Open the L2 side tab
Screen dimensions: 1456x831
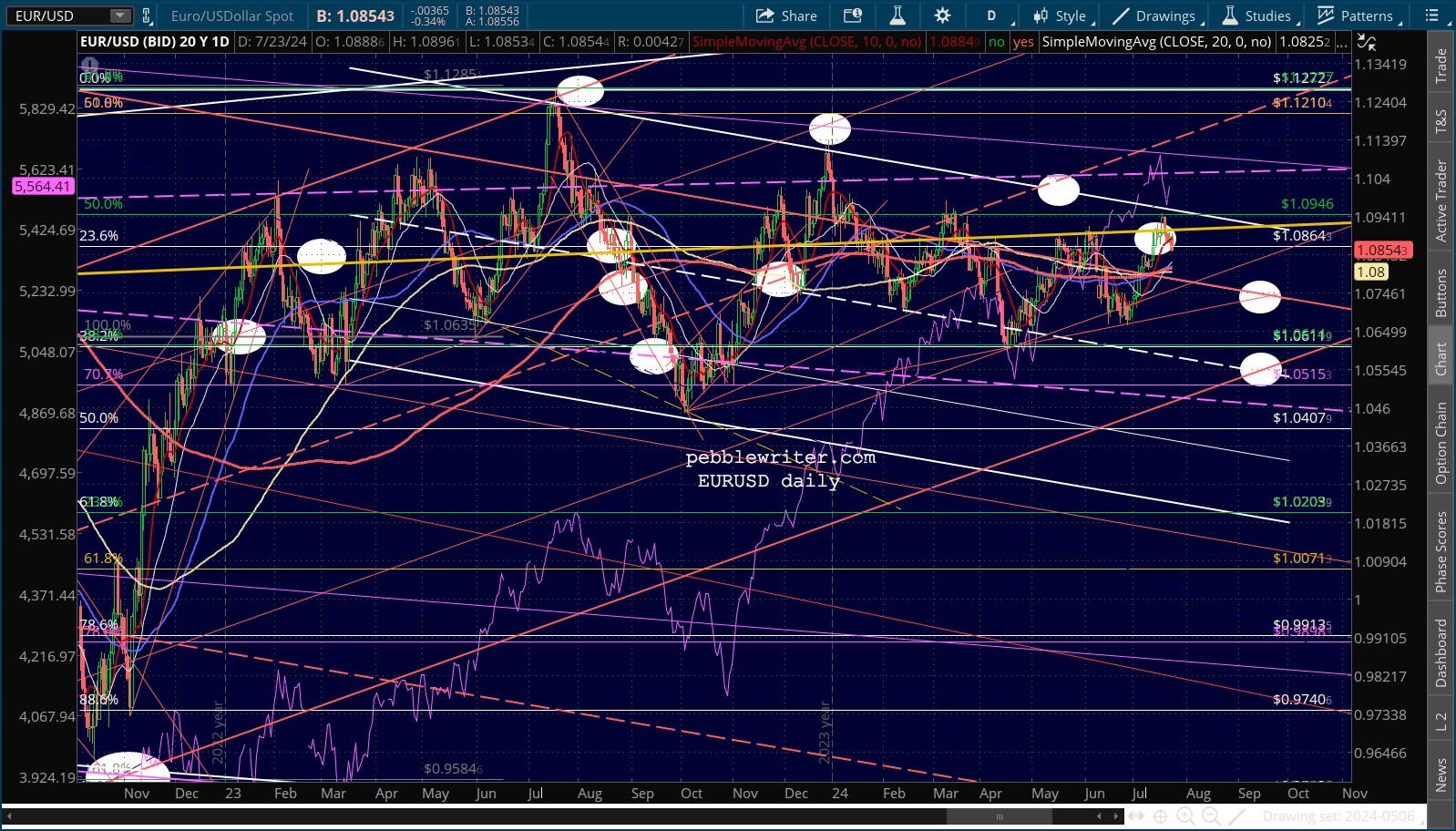tap(1441, 721)
